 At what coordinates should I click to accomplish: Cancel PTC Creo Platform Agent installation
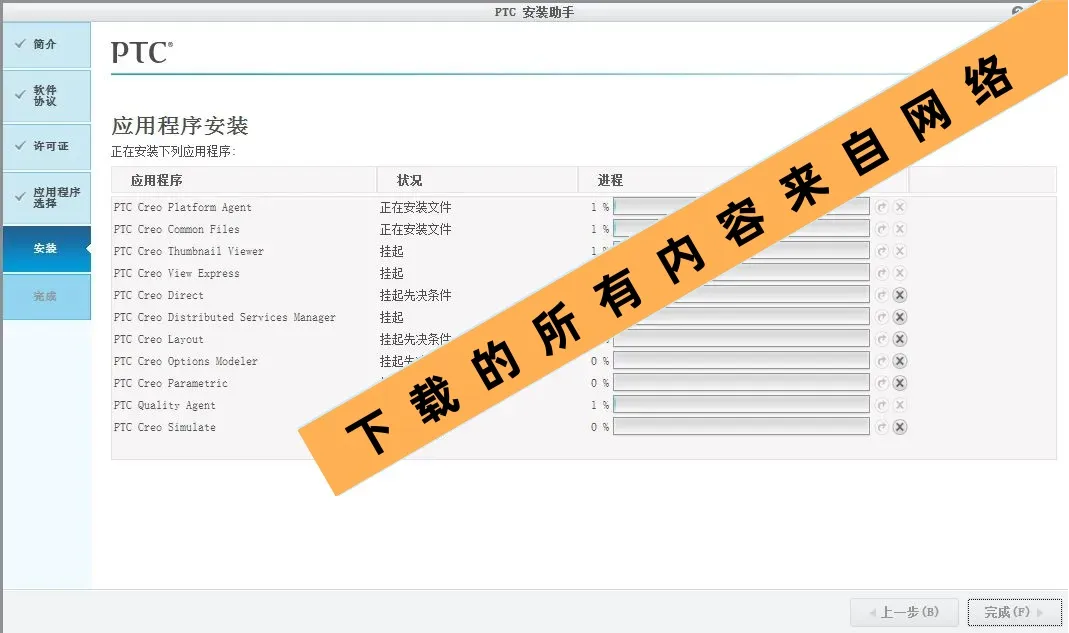(900, 207)
